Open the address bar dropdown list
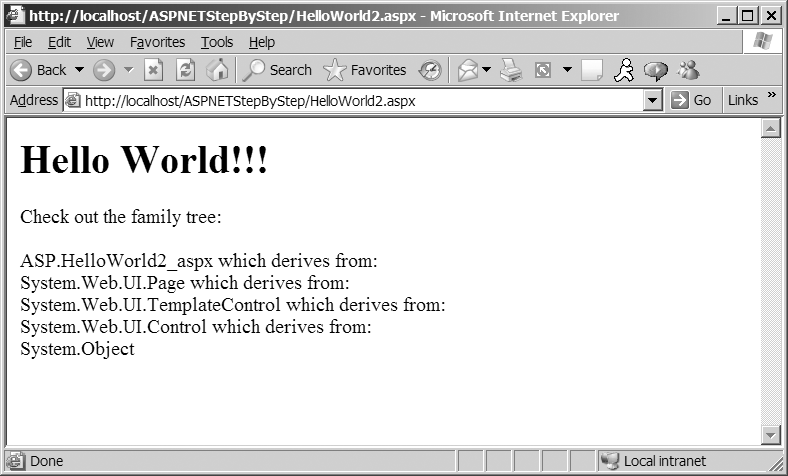Viewport: 788px width, 476px height. 653,100
